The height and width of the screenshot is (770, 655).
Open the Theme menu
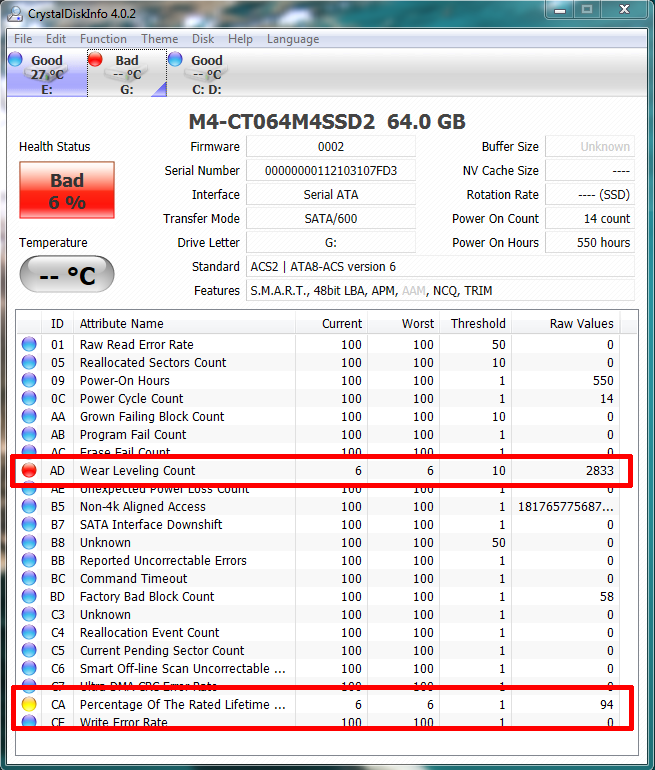pyautogui.click(x=160, y=39)
